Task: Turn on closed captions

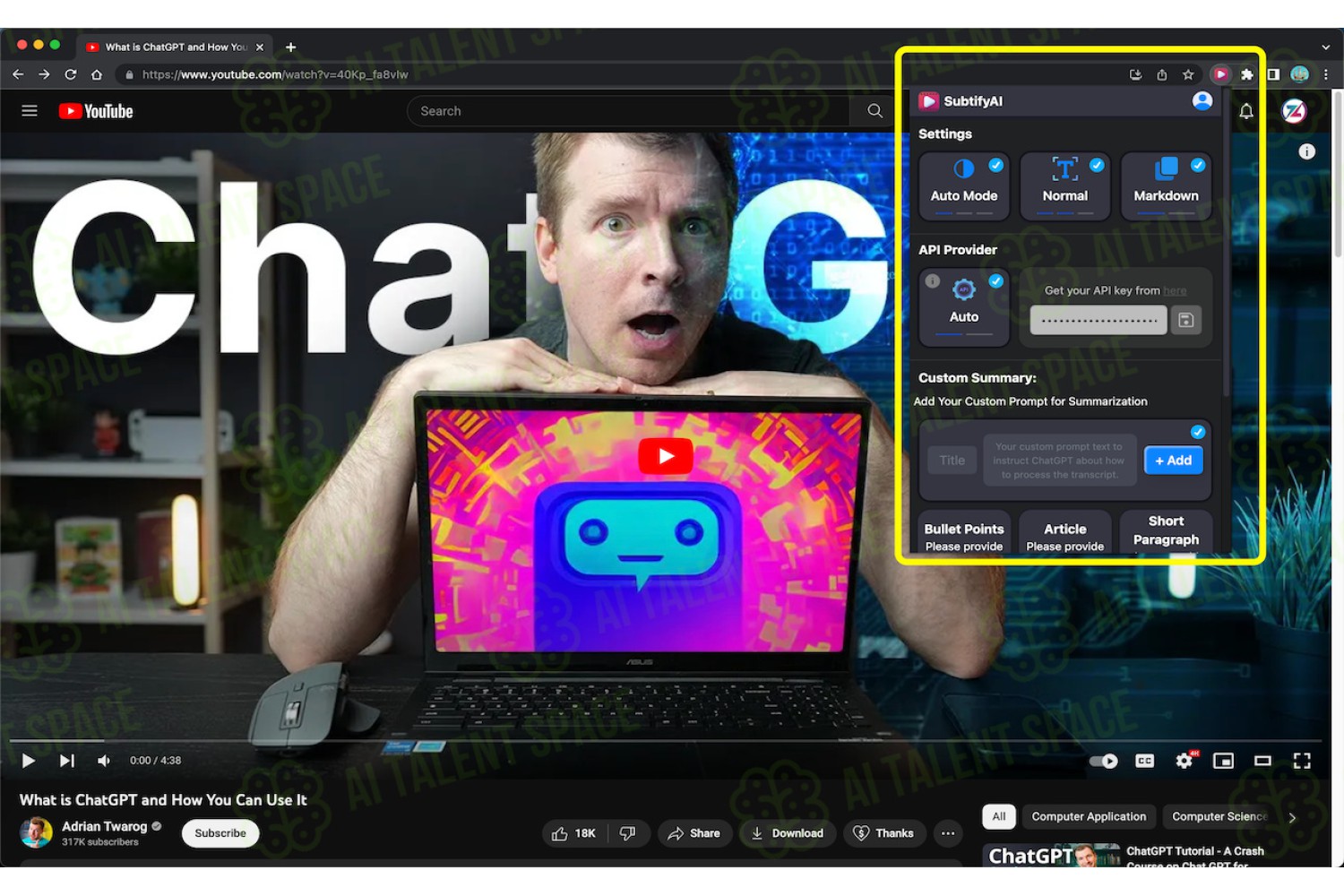Action: pos(1145,761)
